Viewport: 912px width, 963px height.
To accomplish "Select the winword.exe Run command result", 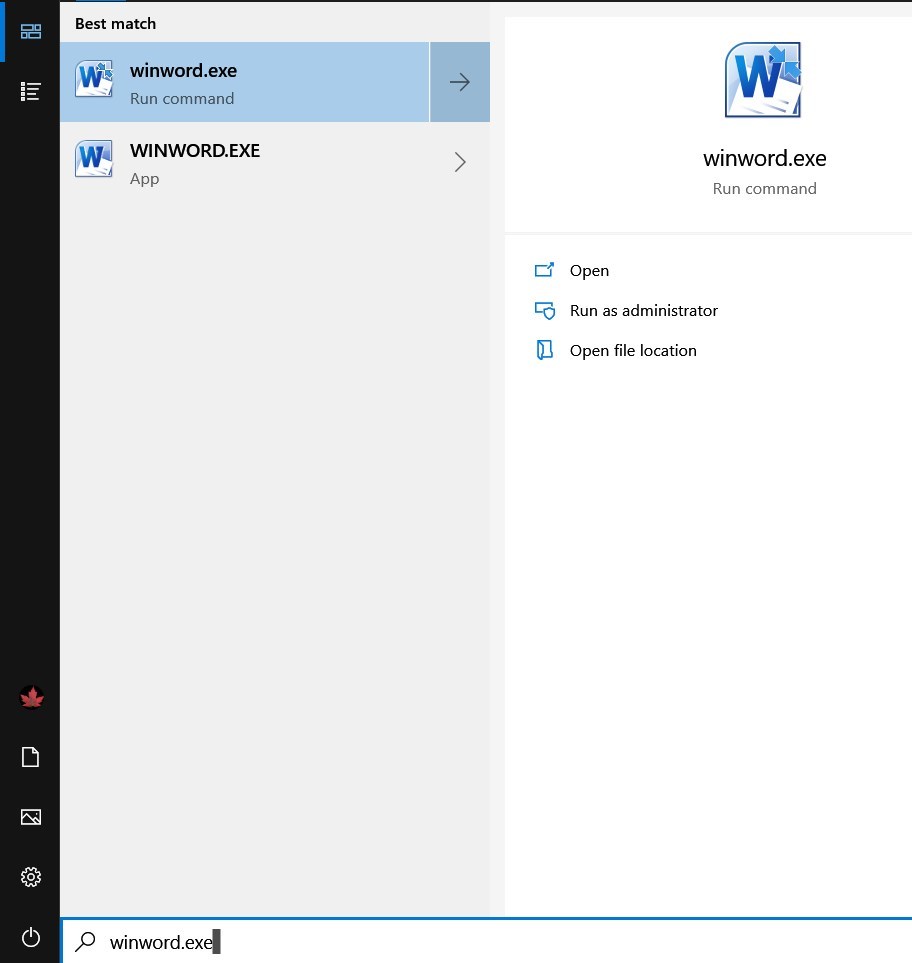I will pyautogui.click(x=244, y=82).
